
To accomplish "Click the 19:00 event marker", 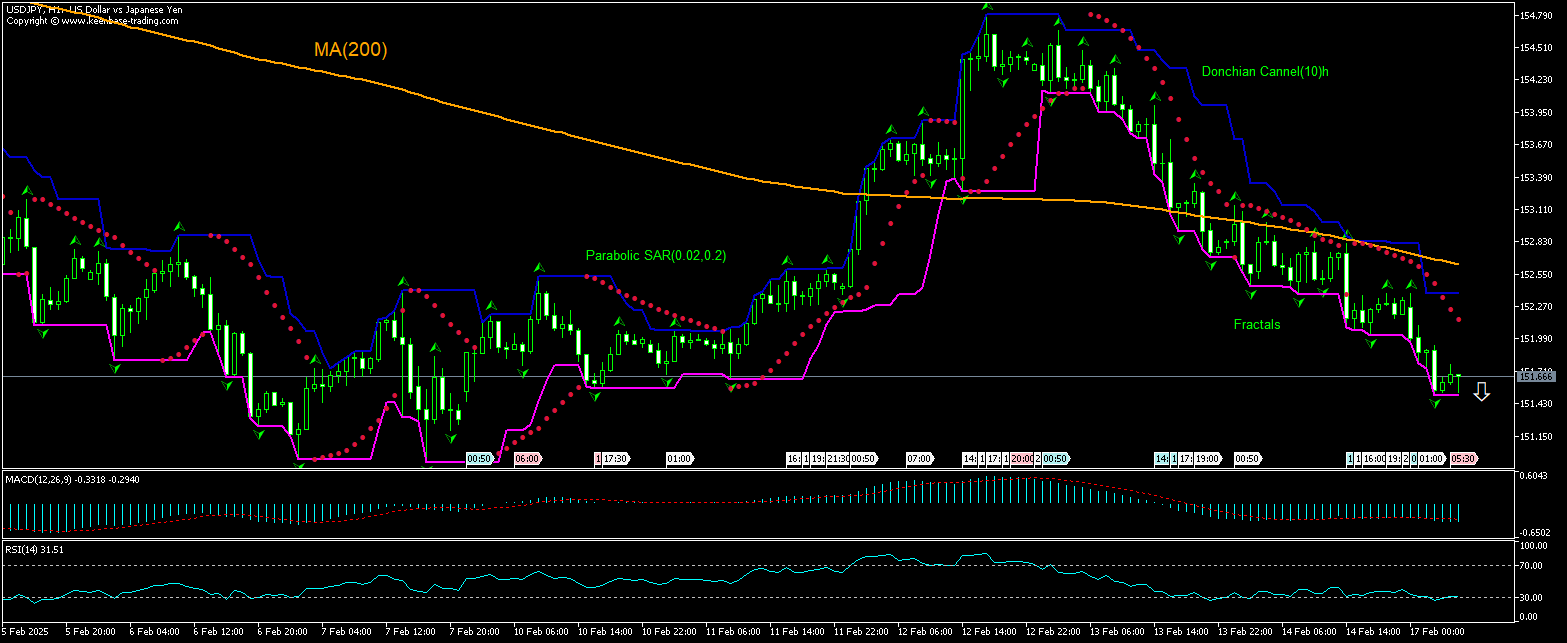I will pos(1206,459).
